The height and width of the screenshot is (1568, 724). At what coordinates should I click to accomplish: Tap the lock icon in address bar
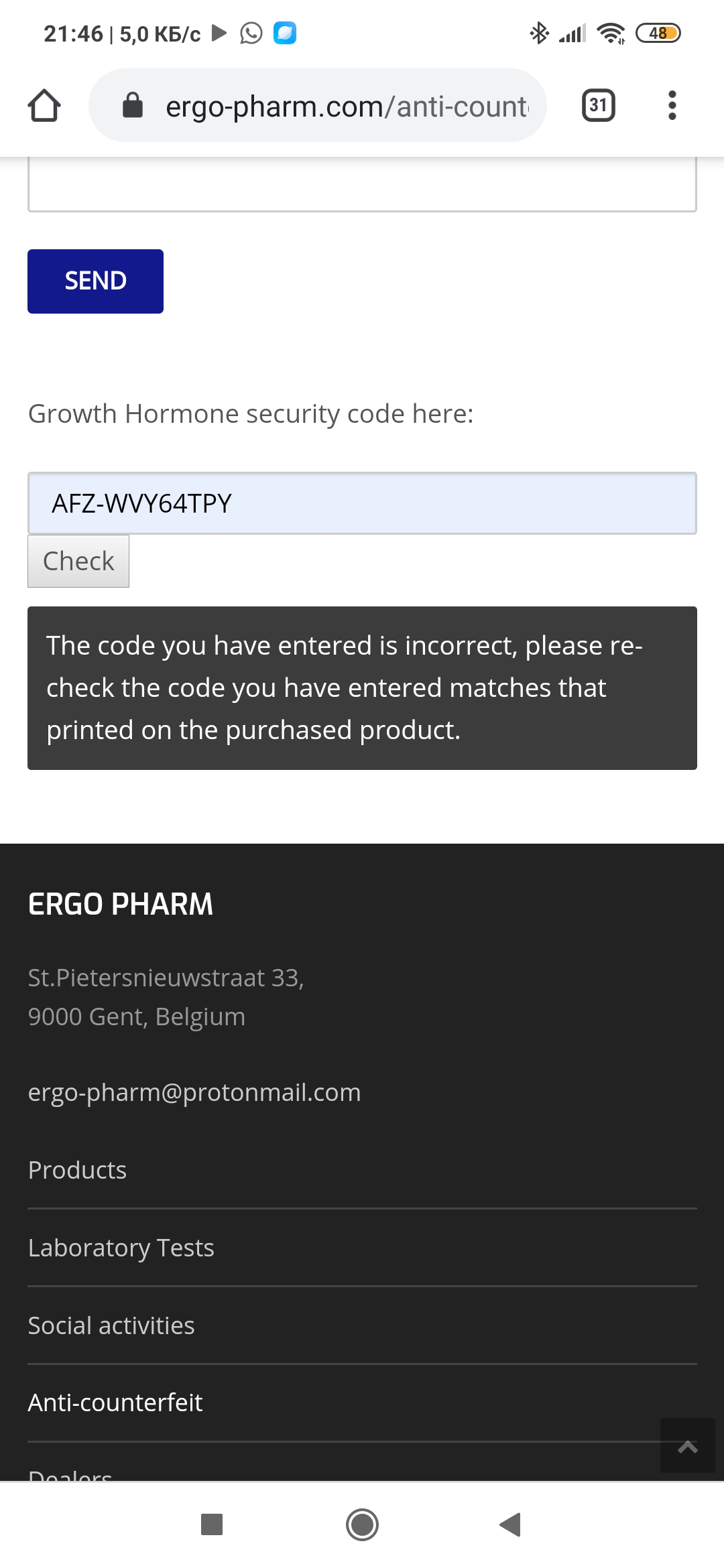133,105
